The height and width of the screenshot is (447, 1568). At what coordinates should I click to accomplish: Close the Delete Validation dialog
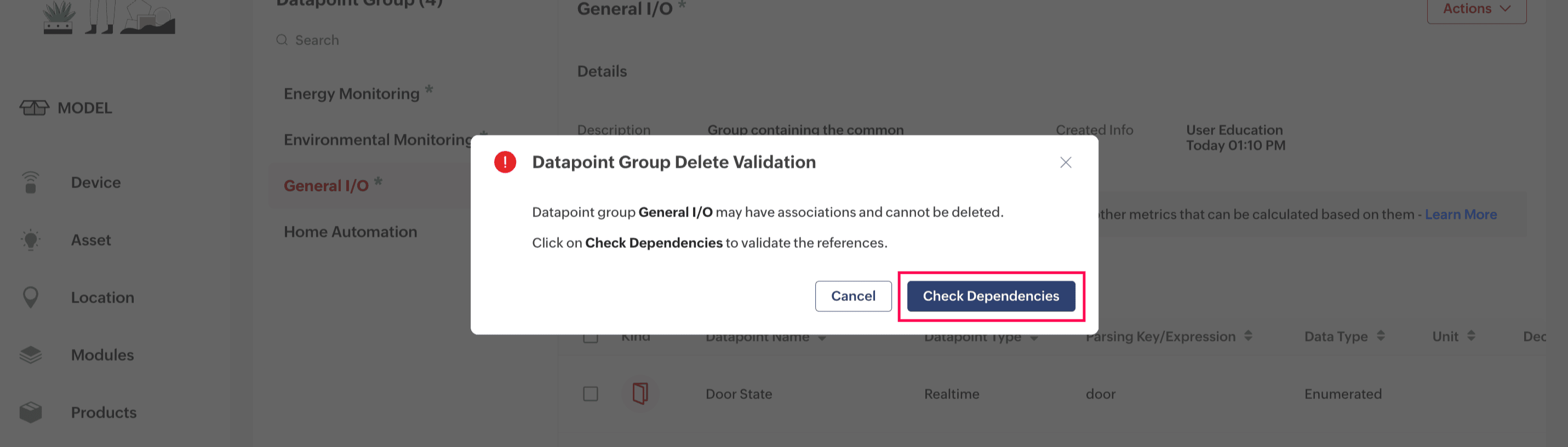[x=1065, y=163]
